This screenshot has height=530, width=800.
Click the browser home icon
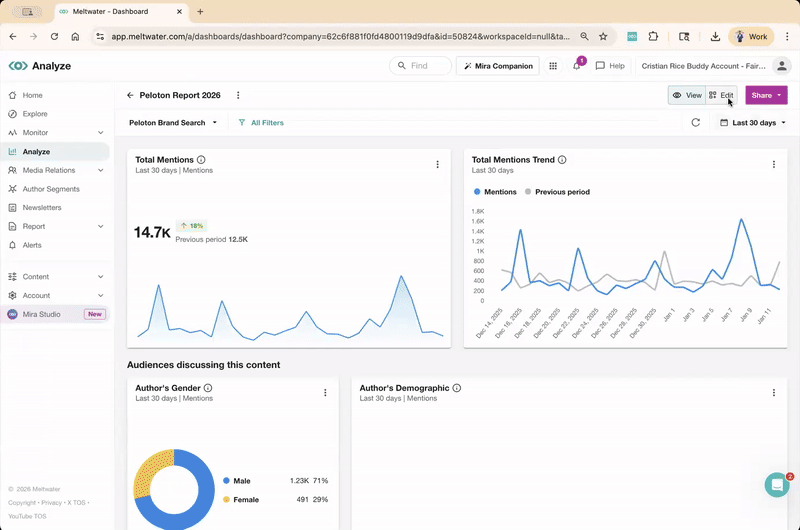75,37
